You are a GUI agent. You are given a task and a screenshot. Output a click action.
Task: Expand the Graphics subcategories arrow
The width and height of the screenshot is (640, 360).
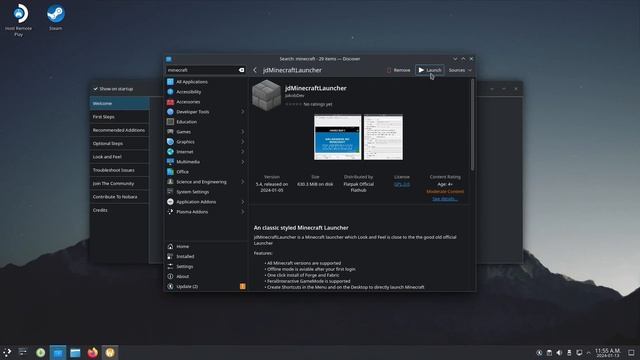pyautogui.click(x=243, y=142)
